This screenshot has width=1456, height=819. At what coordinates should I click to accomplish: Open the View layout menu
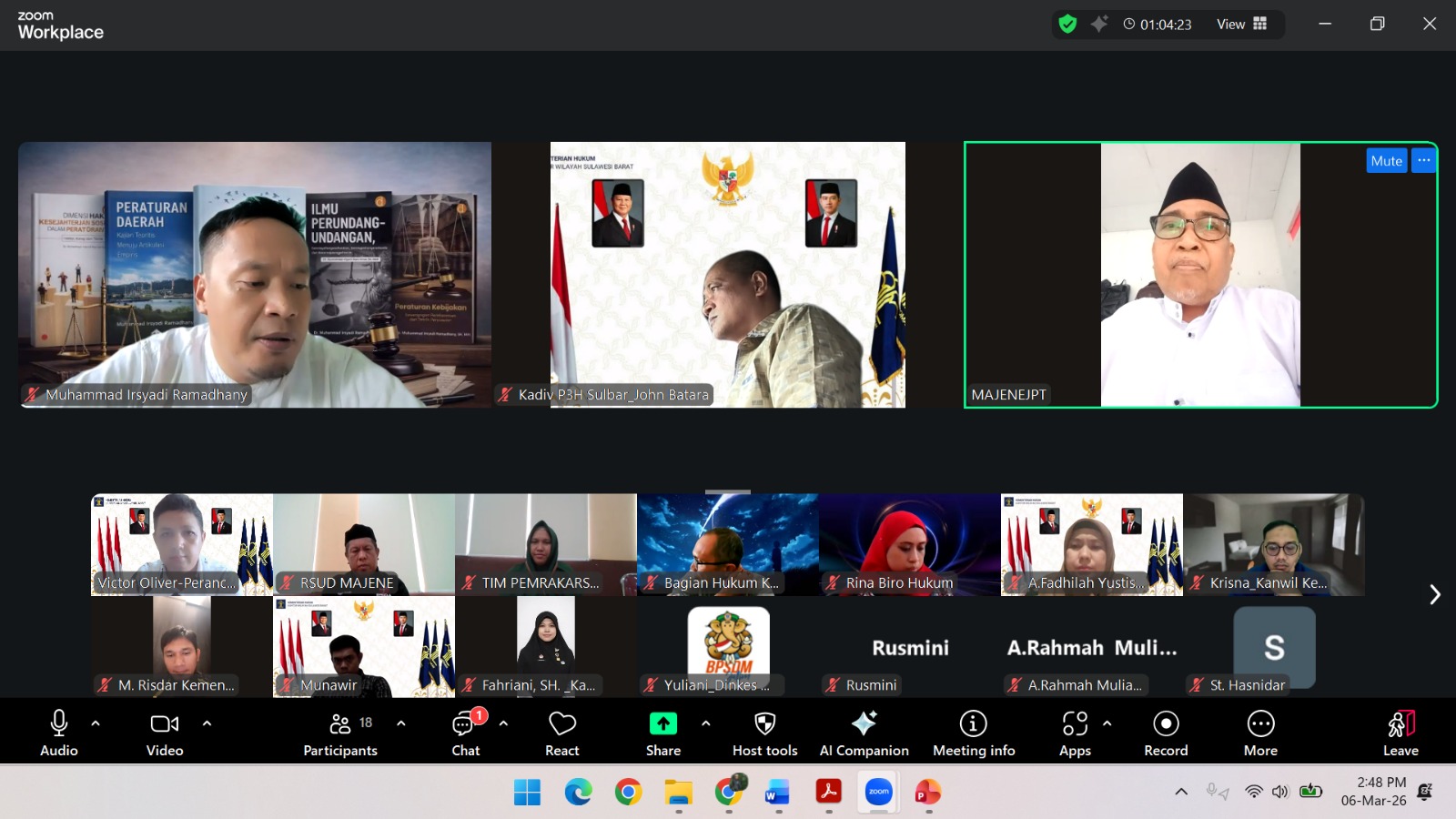(1241, 25)
